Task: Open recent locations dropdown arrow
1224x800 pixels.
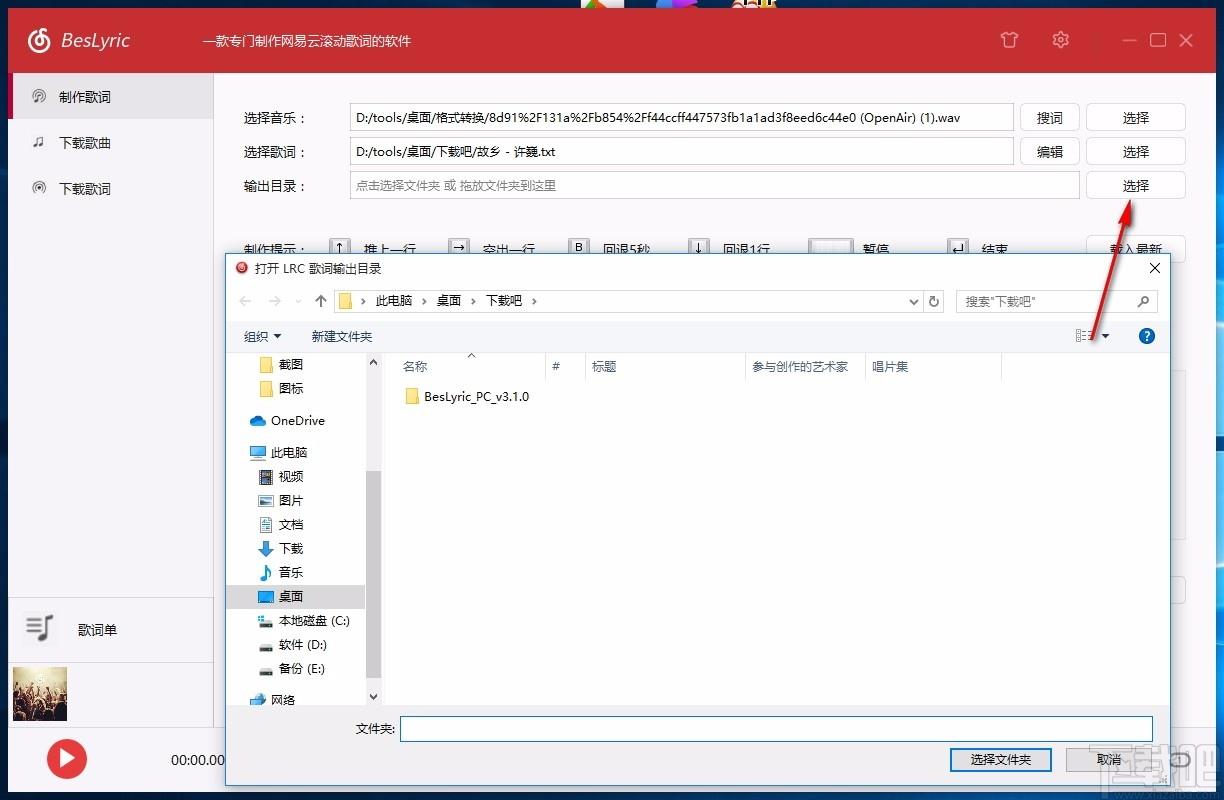Action: point(299,301)
